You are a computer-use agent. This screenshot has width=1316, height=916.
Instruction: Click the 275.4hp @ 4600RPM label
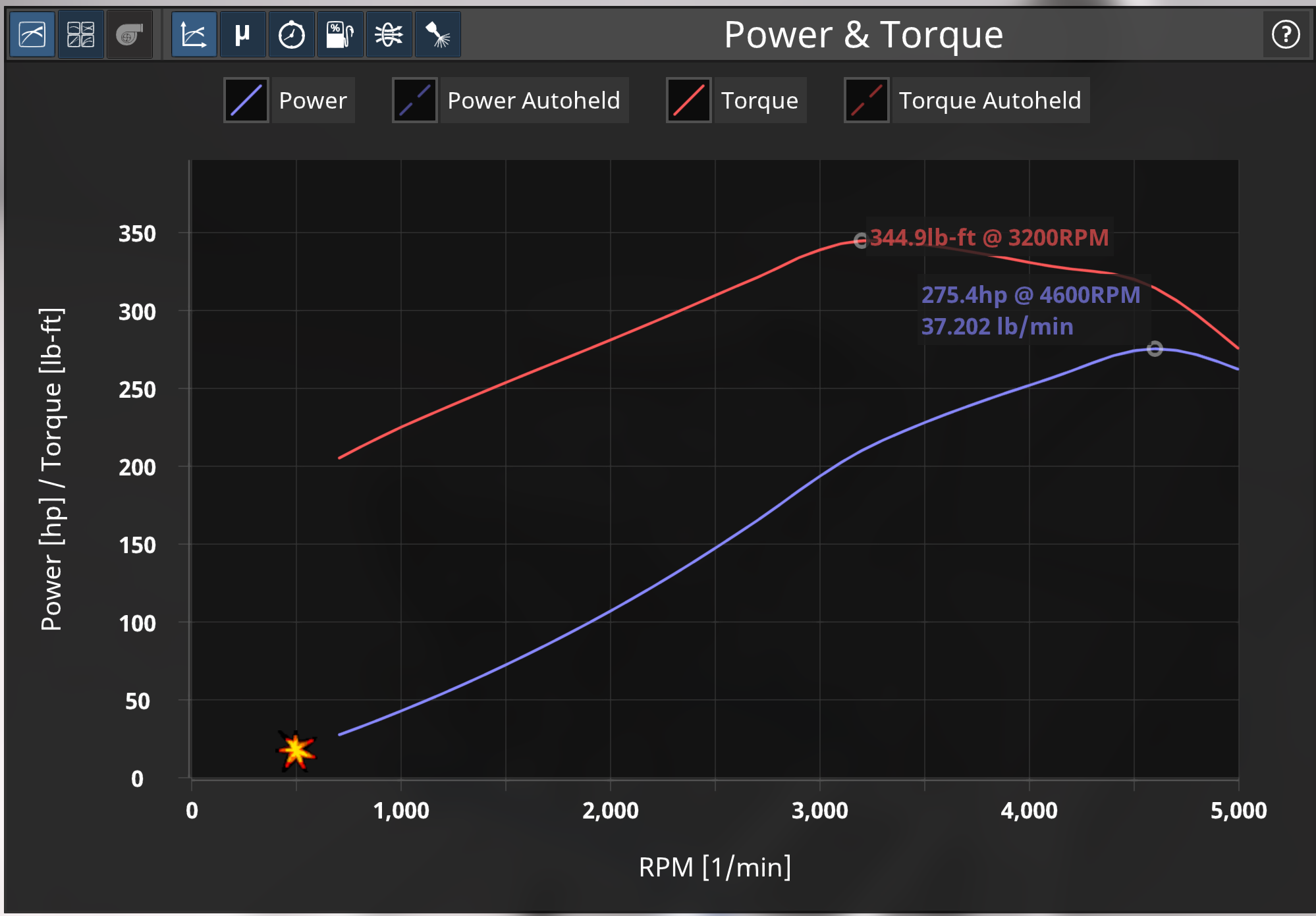point(1030,295)
